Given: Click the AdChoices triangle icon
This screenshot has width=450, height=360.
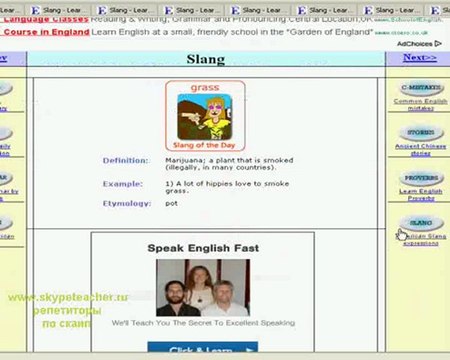Looking at the screenshot, I should pos(438,44).
